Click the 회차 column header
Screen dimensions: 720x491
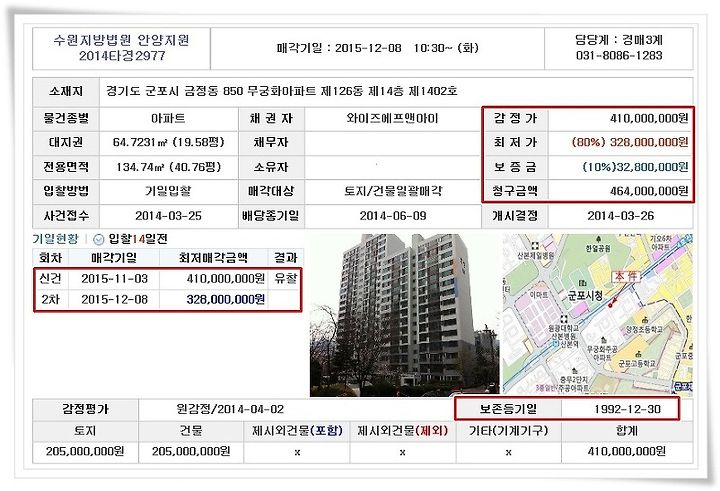click(x=51, y=258)
